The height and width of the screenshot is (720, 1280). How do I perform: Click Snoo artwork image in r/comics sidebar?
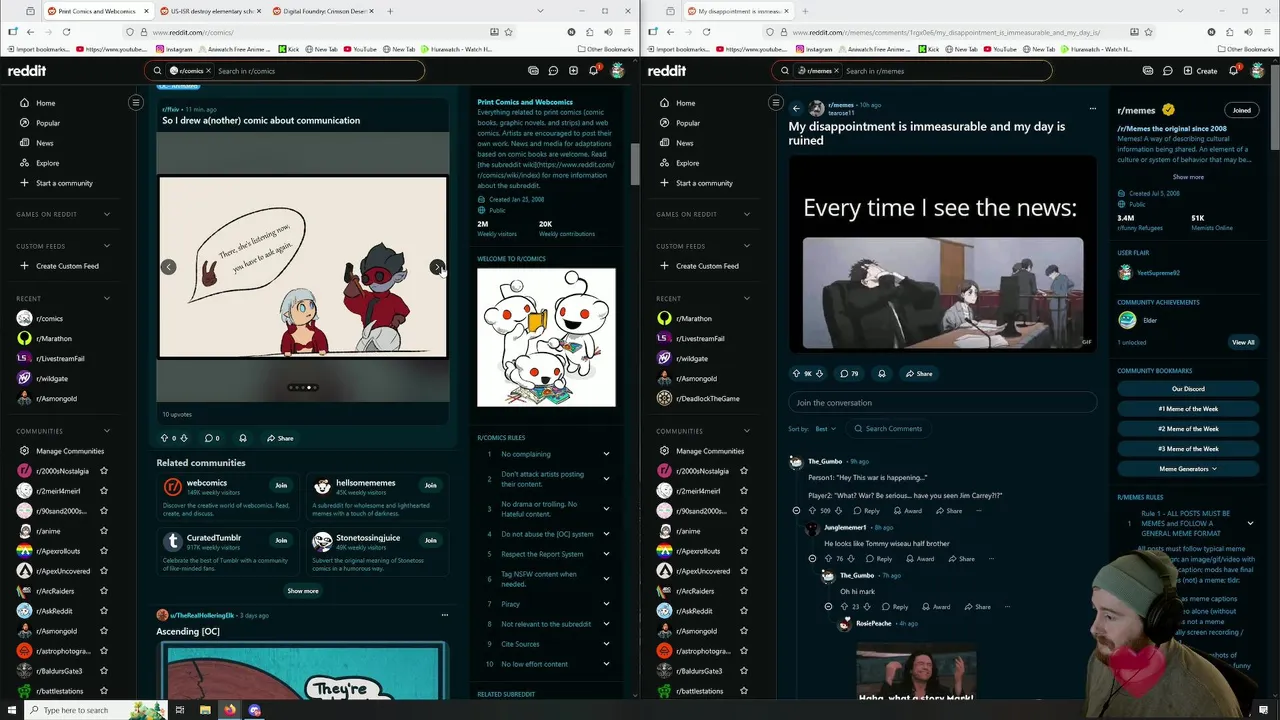[x=546, y=337]
